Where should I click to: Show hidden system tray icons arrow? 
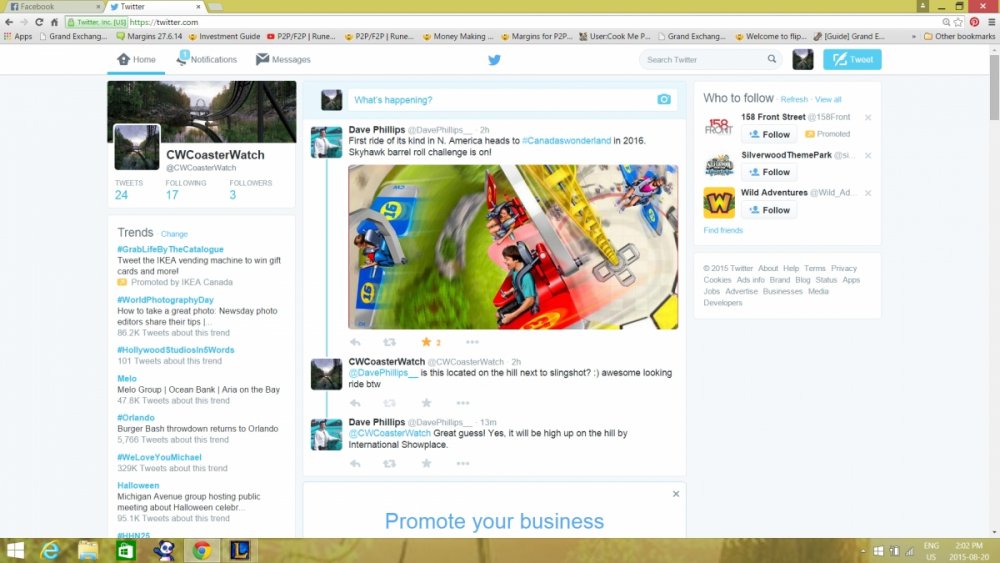click(x=862, y=551)
